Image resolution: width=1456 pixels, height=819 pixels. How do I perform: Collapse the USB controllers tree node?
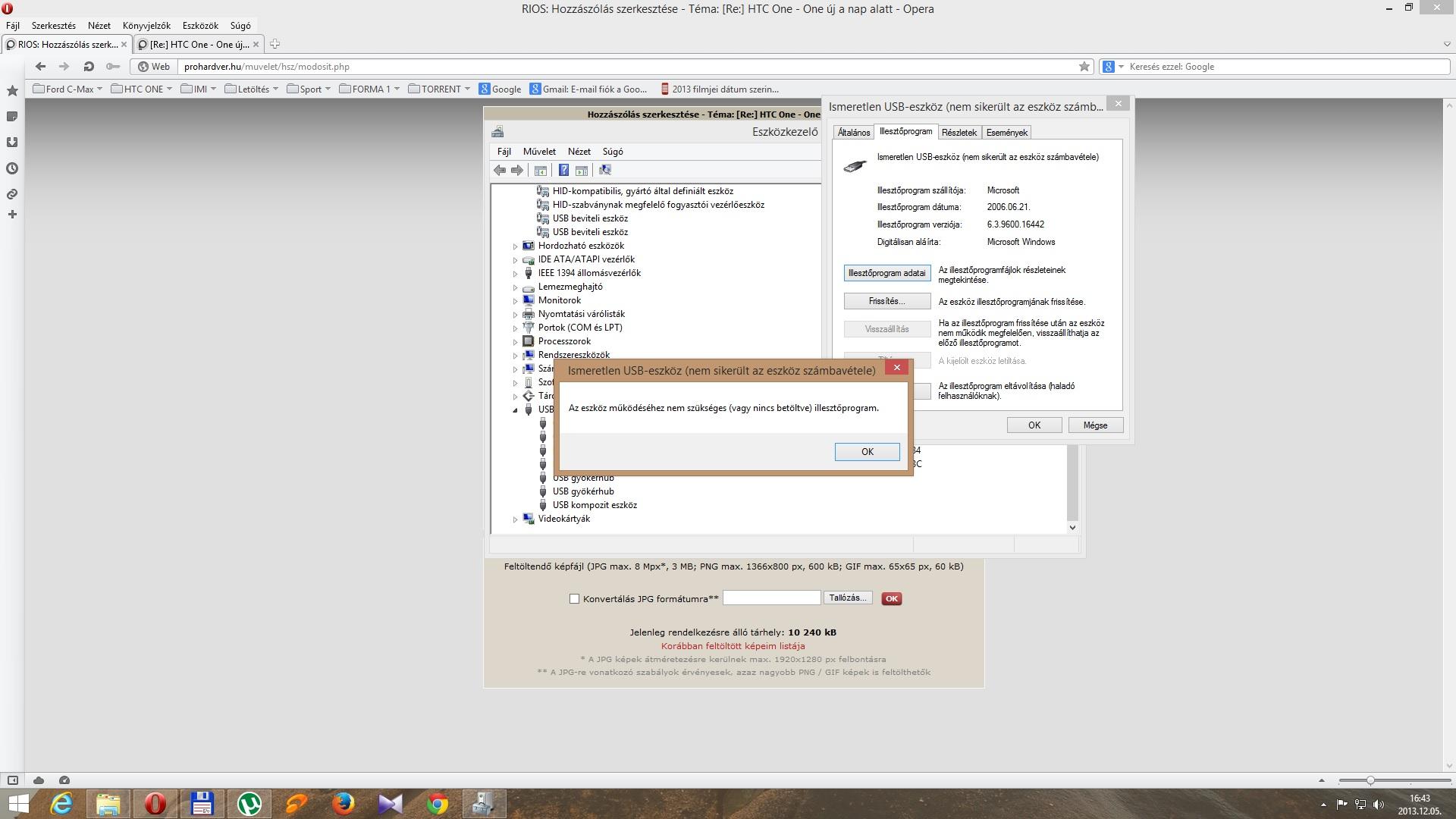pos(516,410)
